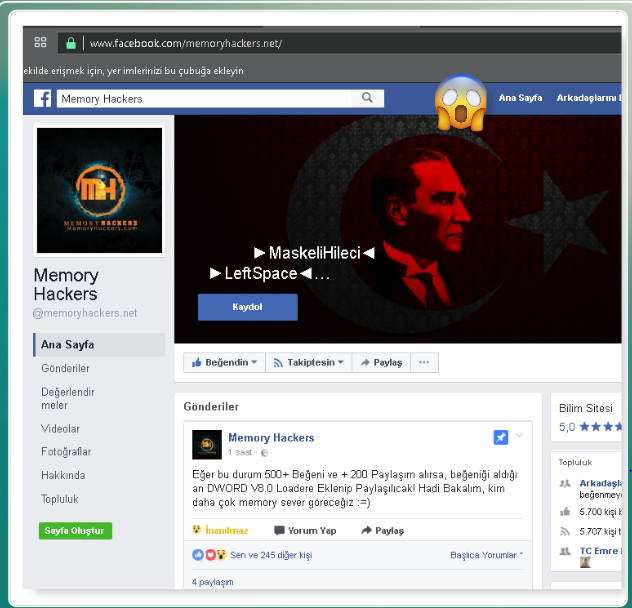
Task: Click Paylaş on the post
Action: click(x=383, y=530)
